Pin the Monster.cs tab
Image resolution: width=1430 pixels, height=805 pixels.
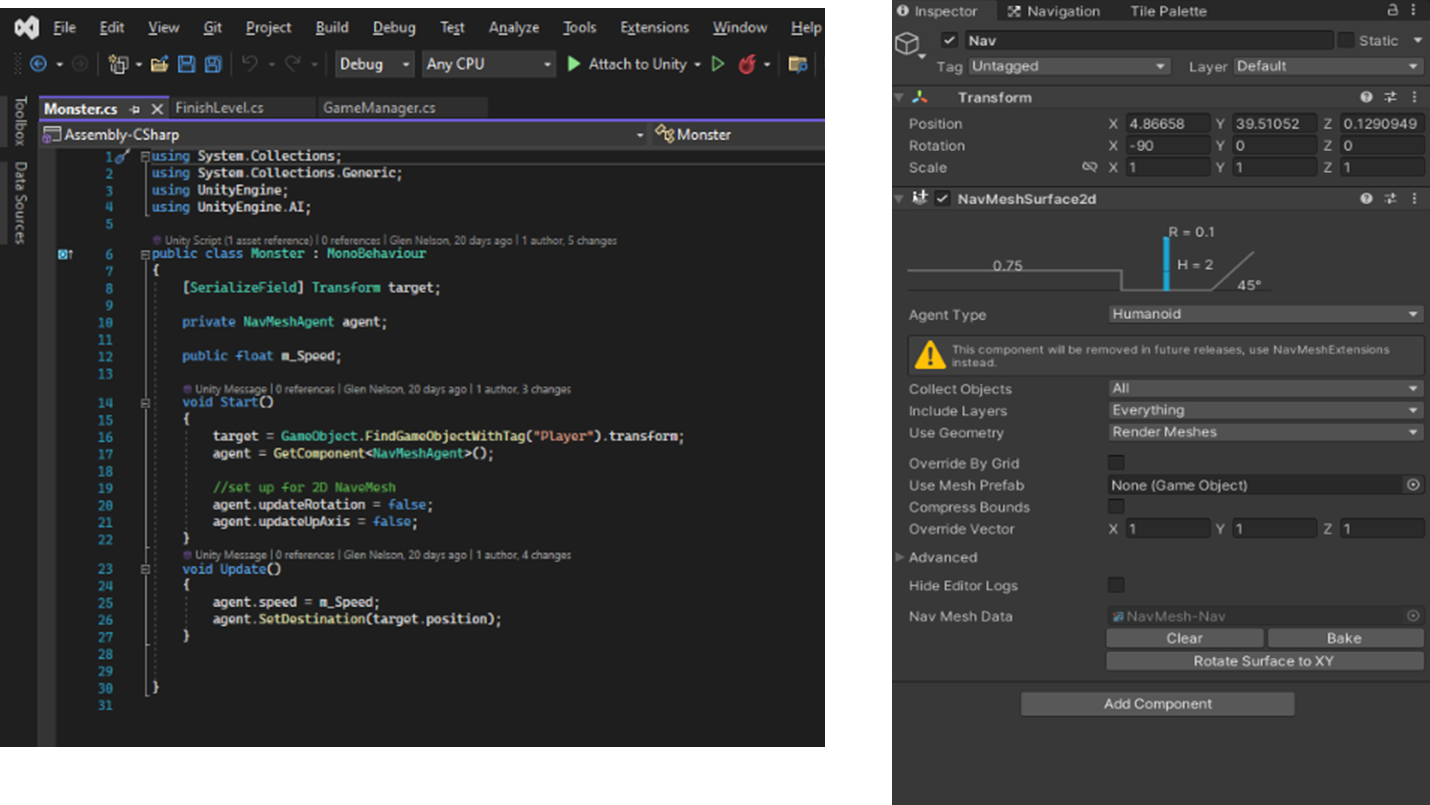(135, 108)
